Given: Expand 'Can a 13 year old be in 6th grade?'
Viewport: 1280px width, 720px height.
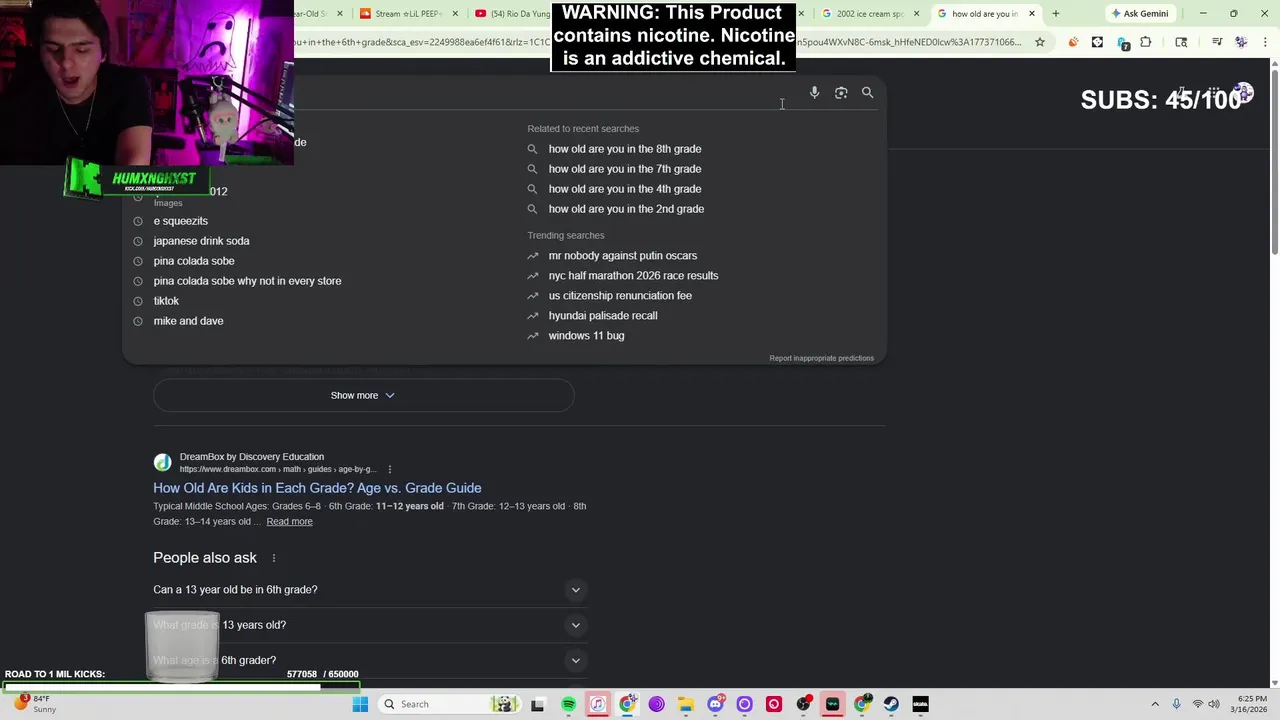Looking at the screenshot, I should [369, 590].
